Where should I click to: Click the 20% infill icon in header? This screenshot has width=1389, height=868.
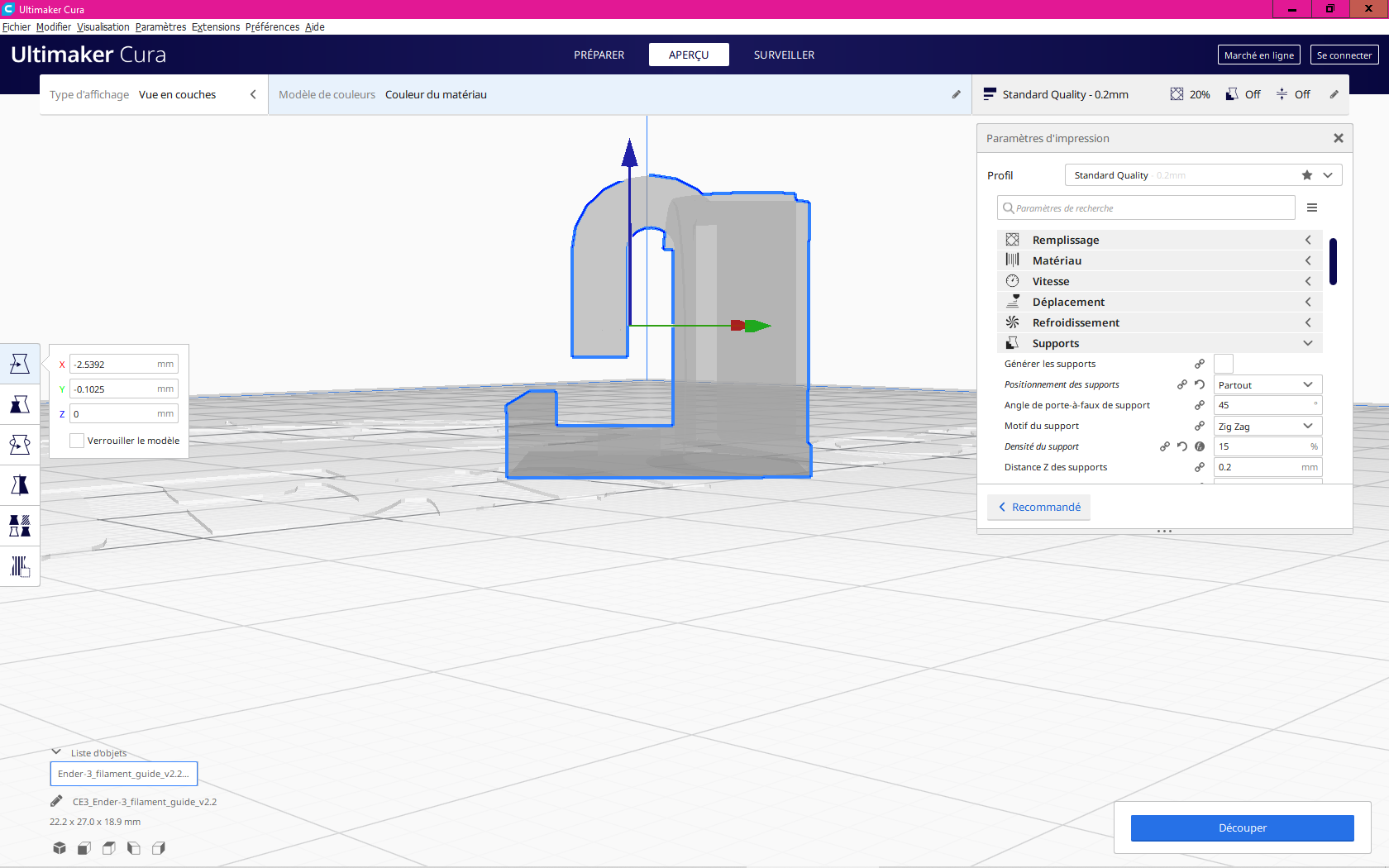(1177, 94)
